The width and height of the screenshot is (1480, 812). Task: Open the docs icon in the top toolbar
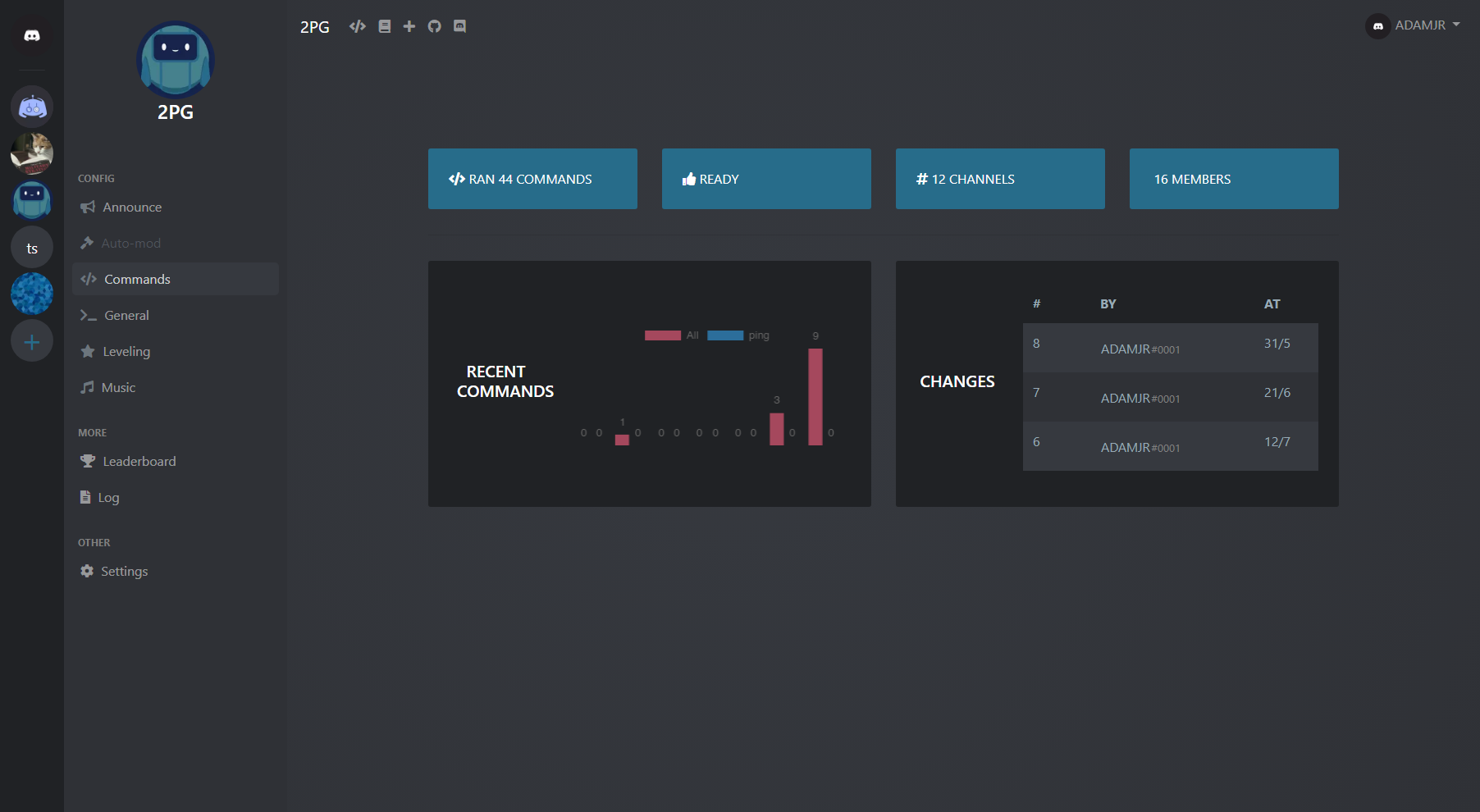384,25
